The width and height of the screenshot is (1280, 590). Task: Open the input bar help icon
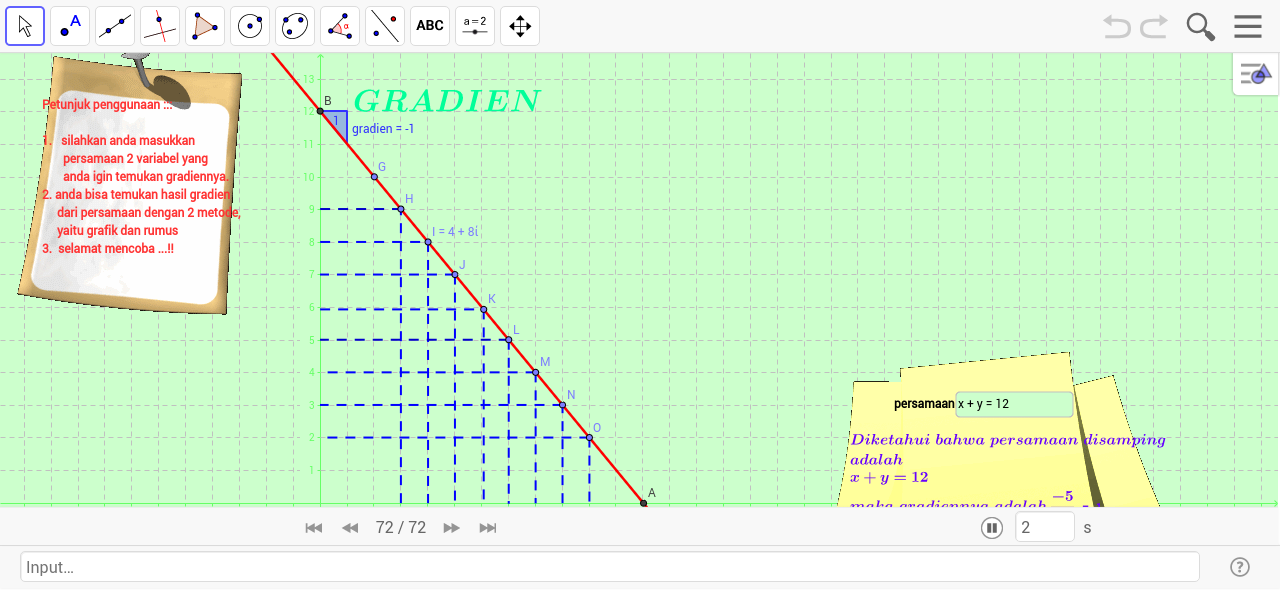click(1240, 567)
